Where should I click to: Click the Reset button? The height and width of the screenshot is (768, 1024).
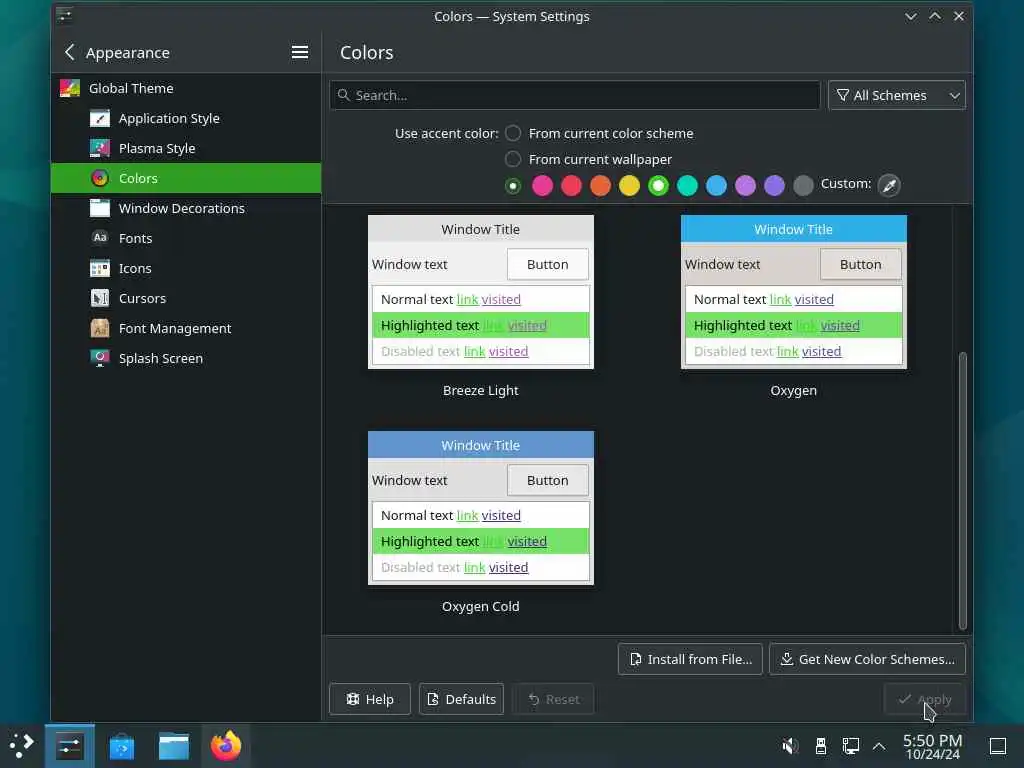click(553, 699)
